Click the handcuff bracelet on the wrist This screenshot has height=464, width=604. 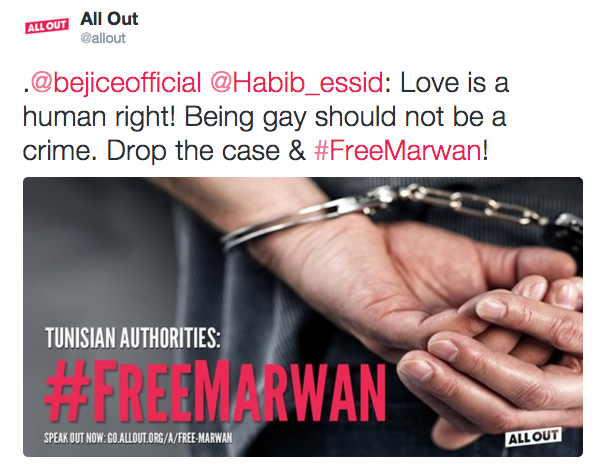285,221
